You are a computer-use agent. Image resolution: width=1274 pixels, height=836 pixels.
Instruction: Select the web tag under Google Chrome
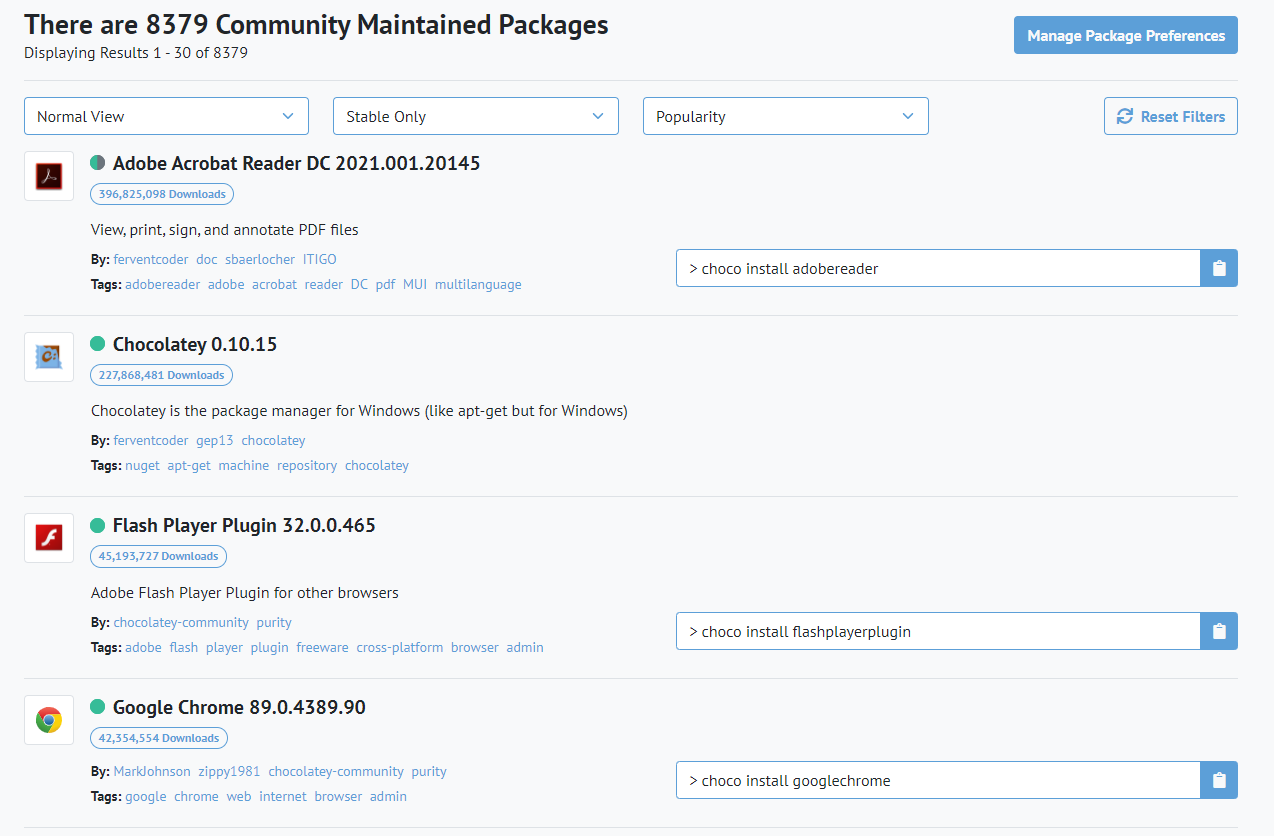click(x=239, y=796)
